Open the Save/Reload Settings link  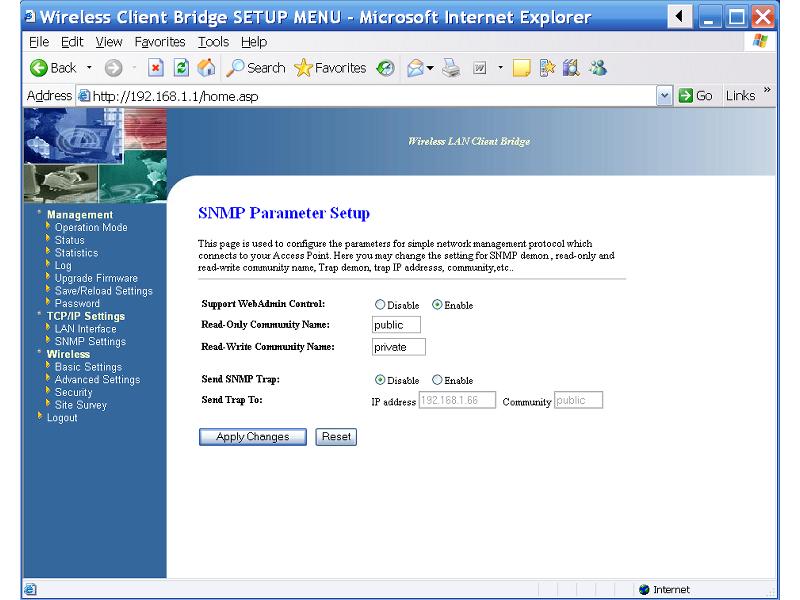tap(104, 291)
